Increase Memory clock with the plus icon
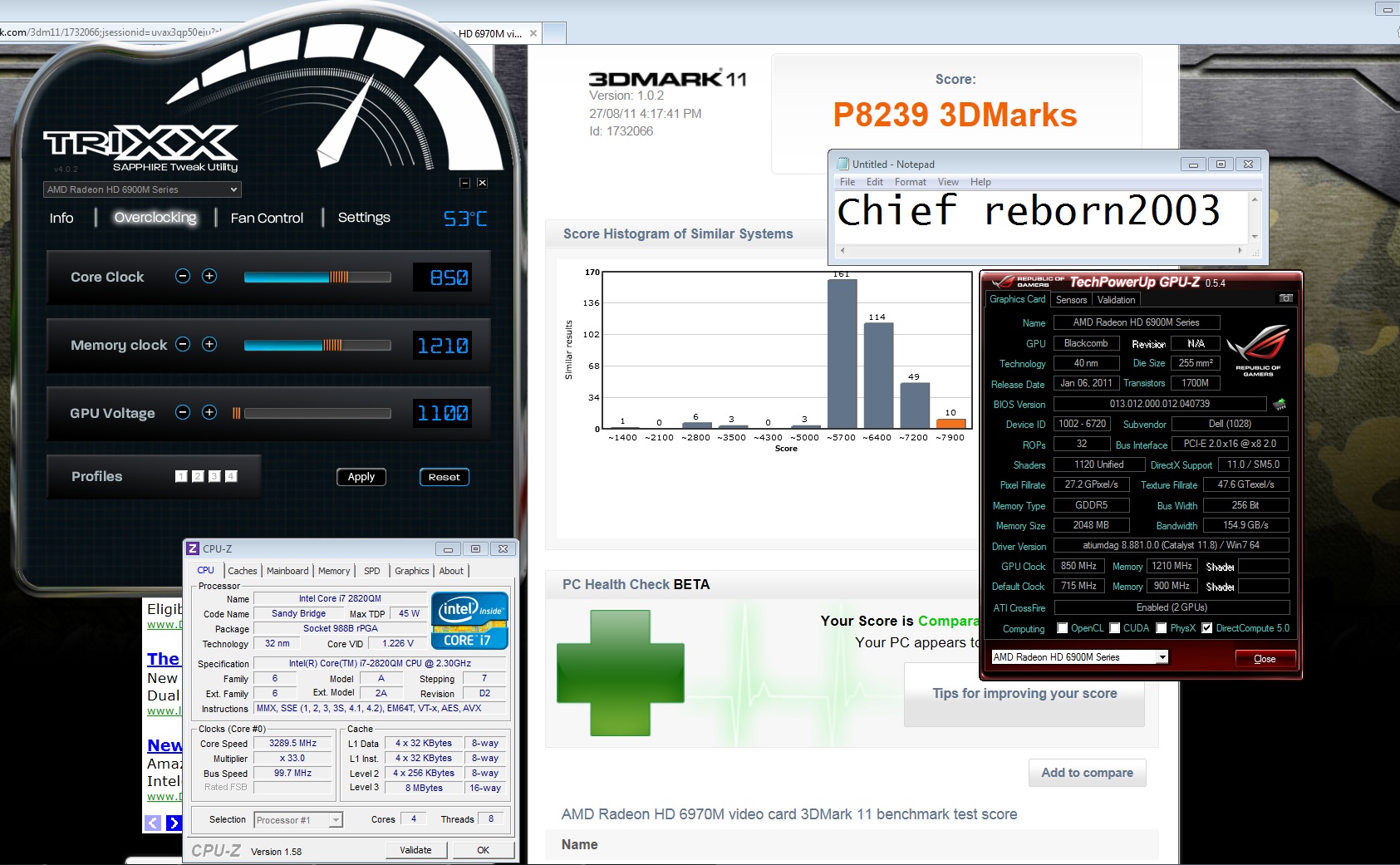The image size is (1400, 865). tap(209, 344)
